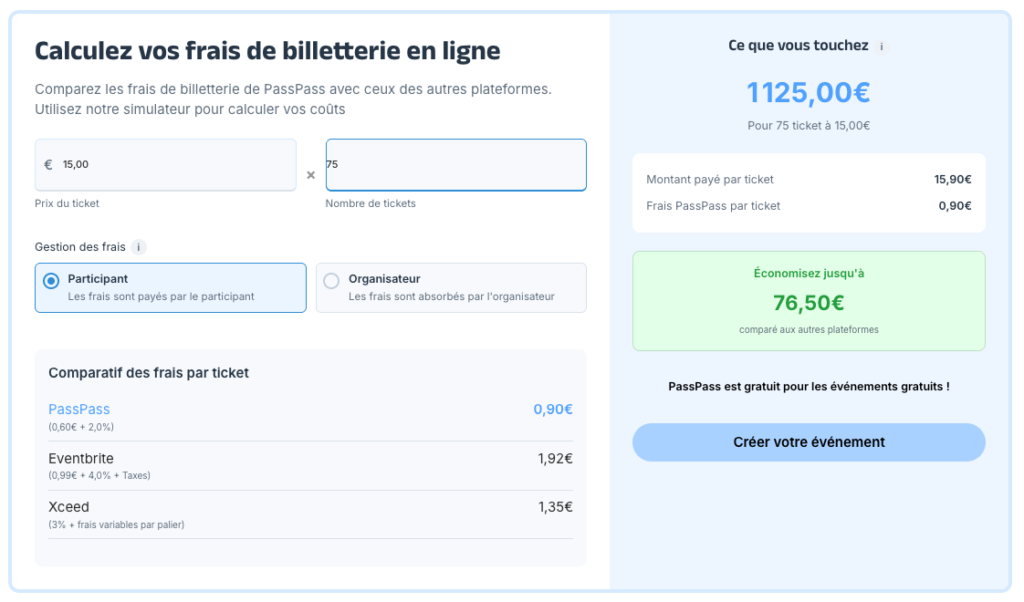Click the Calculez vos frais de billetterie title
Image resolution: width=1024 pixels, height=602 pixels.
[268, 51]
